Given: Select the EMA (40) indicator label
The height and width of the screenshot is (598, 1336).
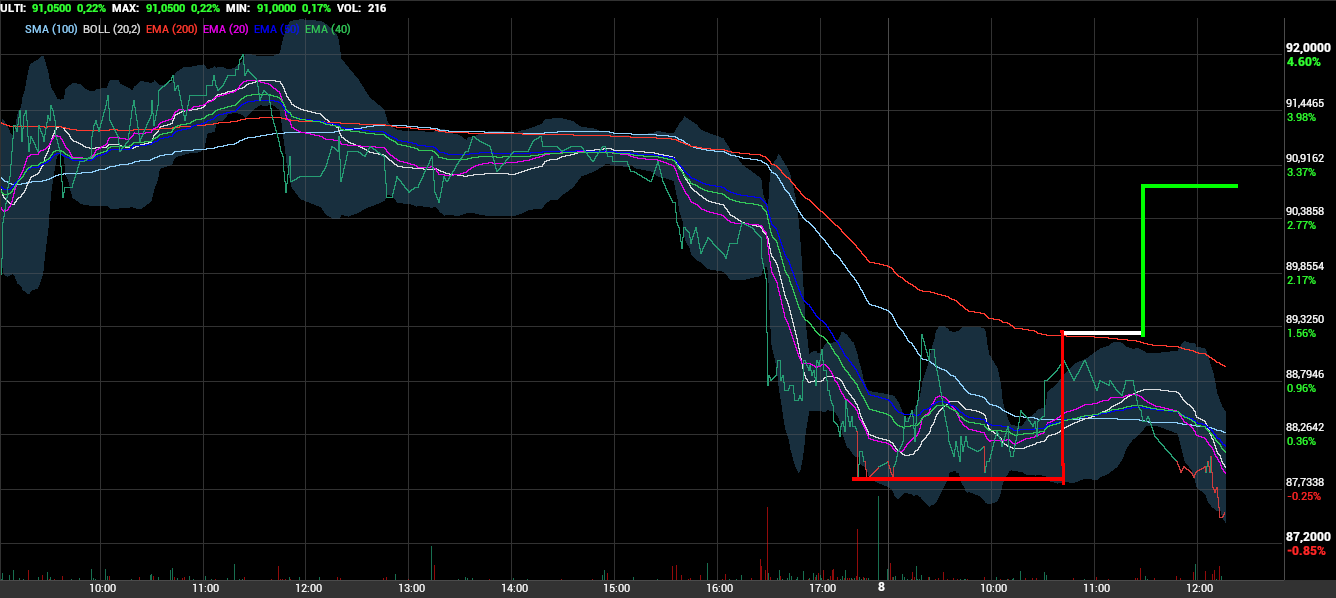Looking at the screenshot, I should 327,29.
